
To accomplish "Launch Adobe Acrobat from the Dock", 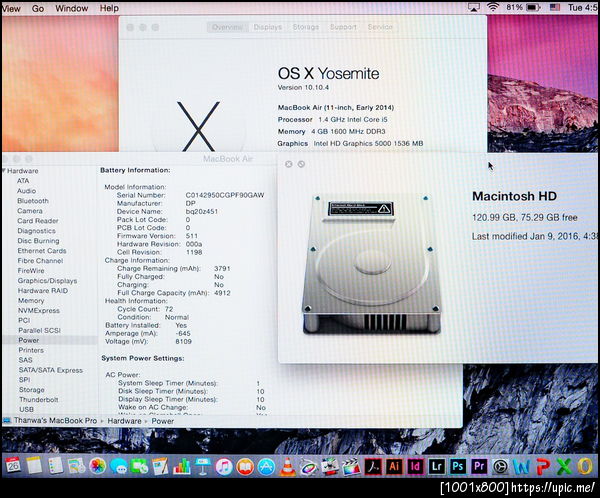I will 372,467.
